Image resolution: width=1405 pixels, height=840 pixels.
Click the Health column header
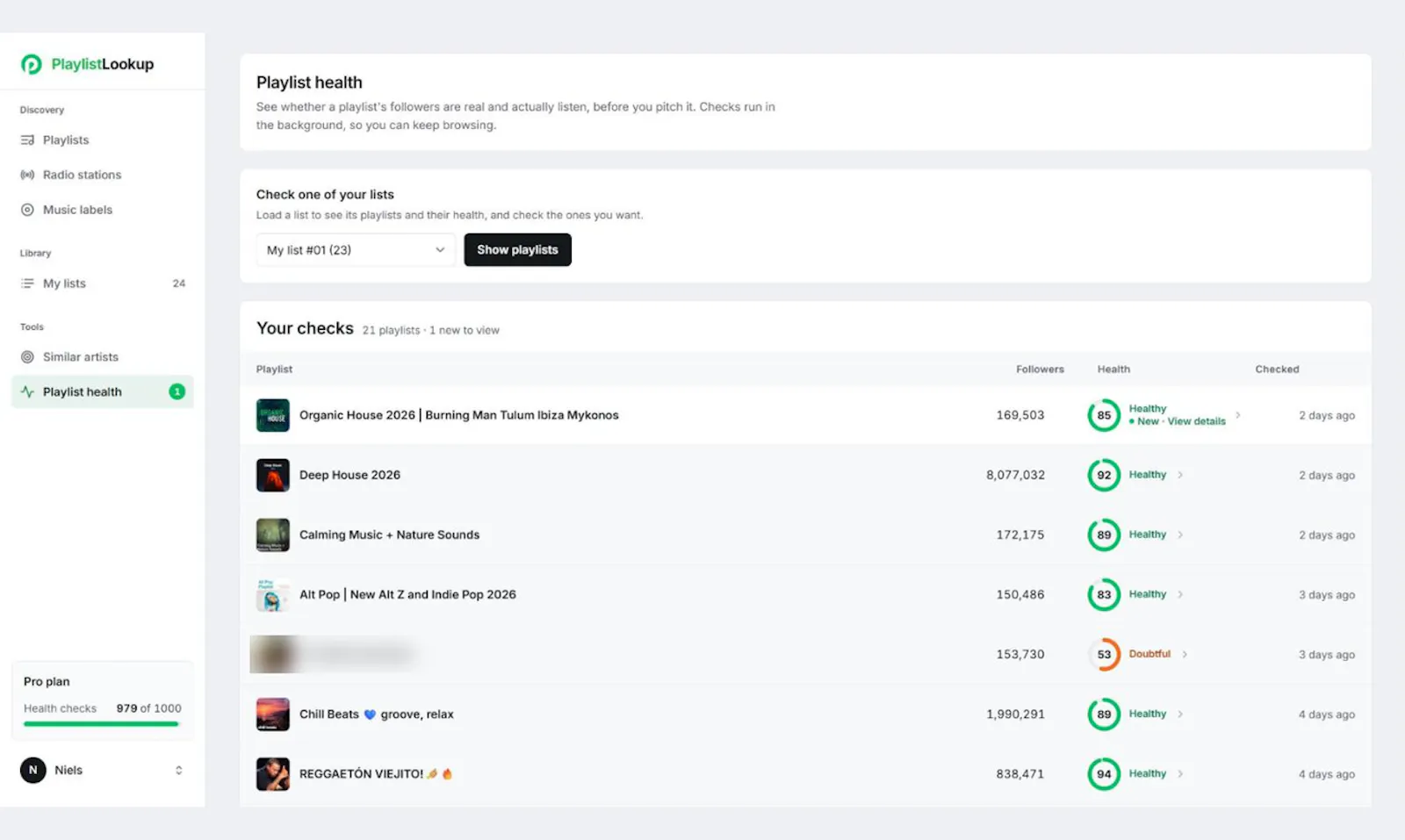[x=1113, y=370]
